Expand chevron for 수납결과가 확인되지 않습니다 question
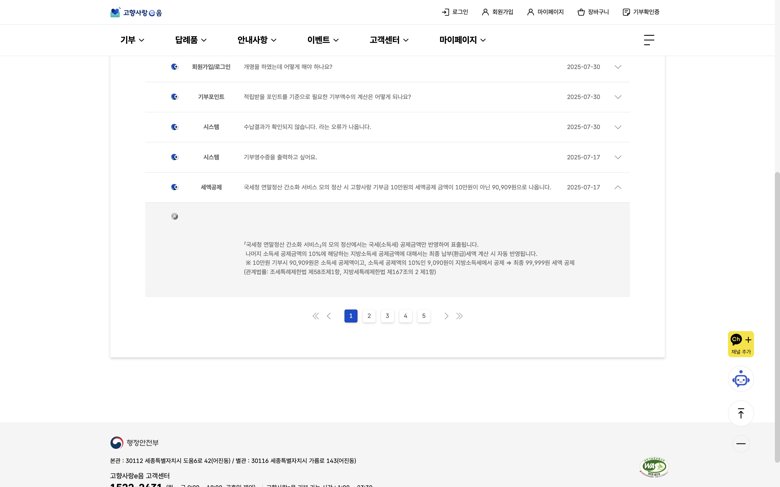 click(x=618, y=127)
